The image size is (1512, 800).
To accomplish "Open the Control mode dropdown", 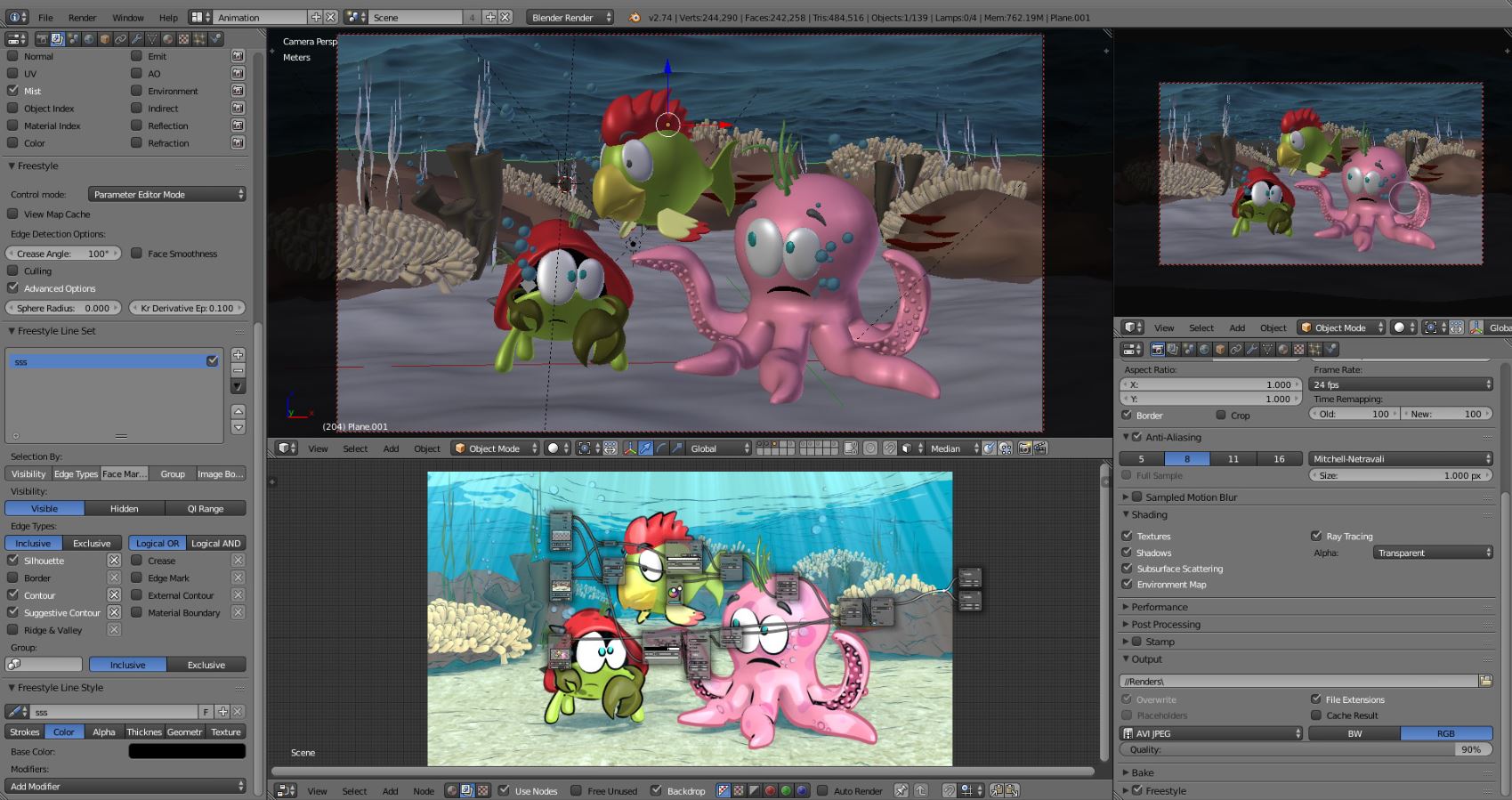I will click(166, 194).
